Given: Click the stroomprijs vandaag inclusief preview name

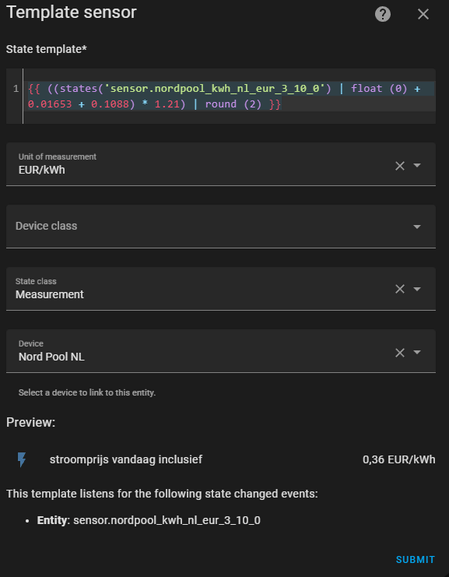Looking at the screenshot, I should 126,460.
